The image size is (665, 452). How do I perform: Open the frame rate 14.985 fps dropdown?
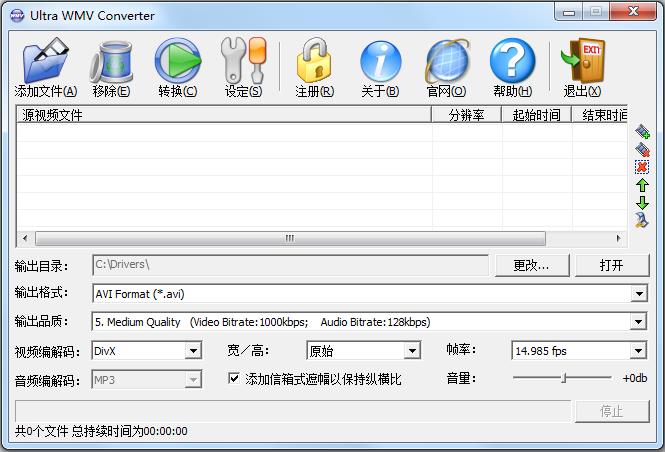[x=638, y=351]
